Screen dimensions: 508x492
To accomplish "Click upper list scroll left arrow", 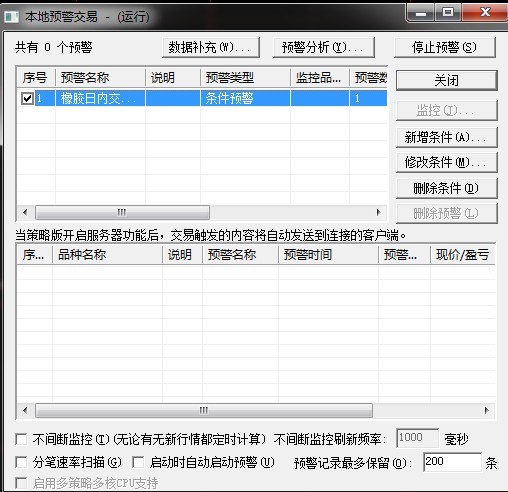I will click(25, 212).
